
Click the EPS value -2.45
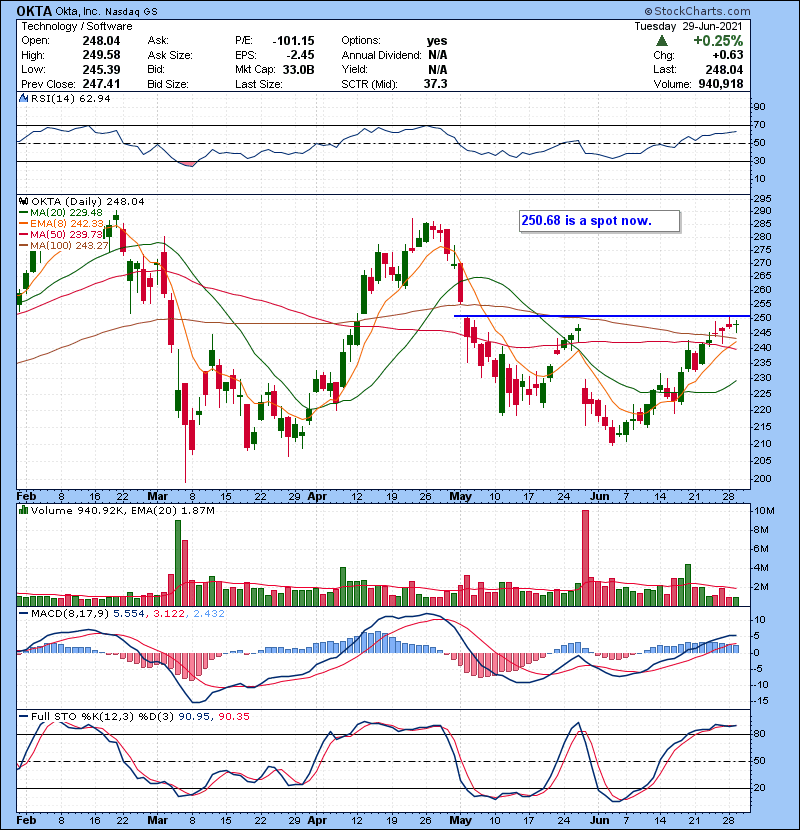point(300,55)
